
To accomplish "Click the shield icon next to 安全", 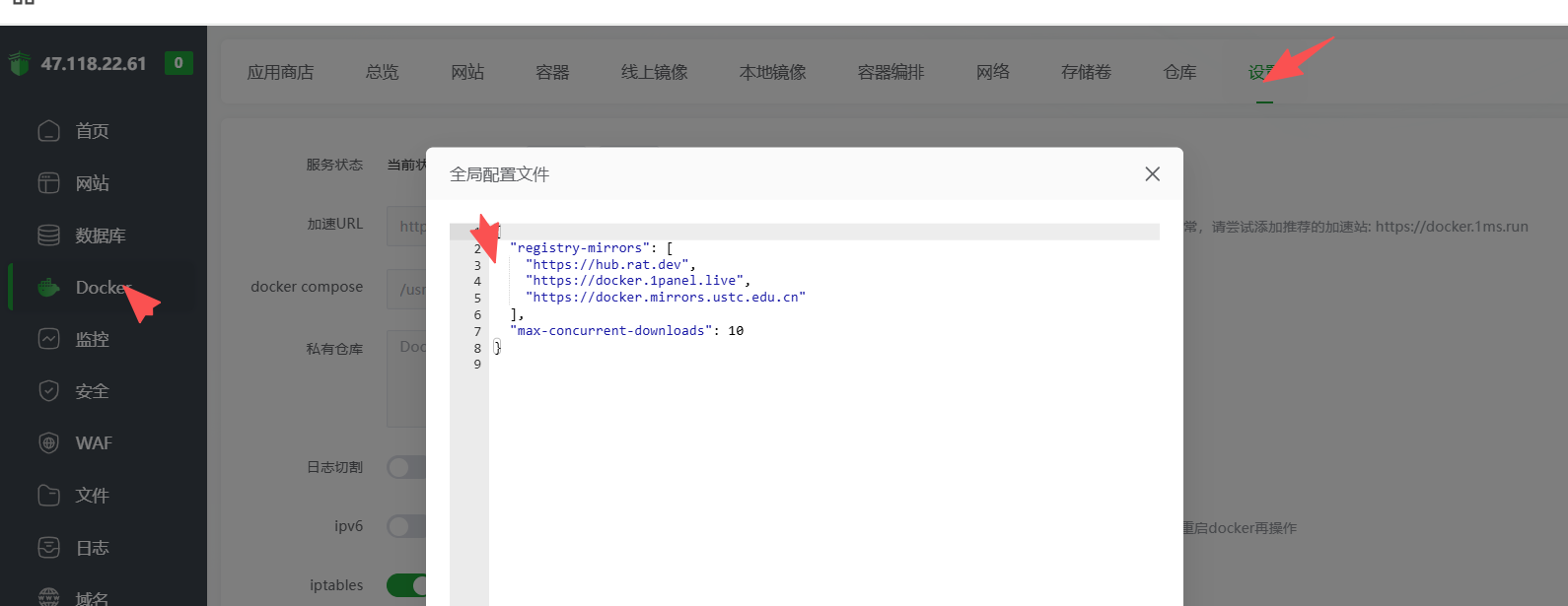I will coord(48,391).
